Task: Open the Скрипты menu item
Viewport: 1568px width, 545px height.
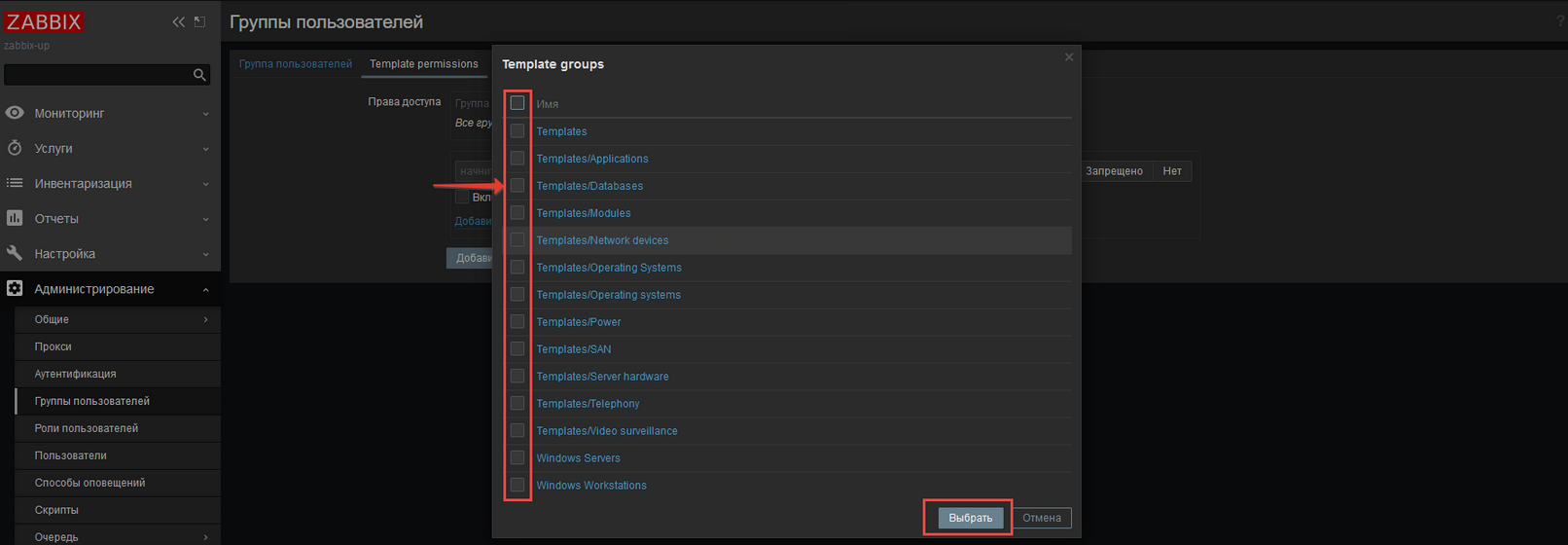Action: click(118, 510)
